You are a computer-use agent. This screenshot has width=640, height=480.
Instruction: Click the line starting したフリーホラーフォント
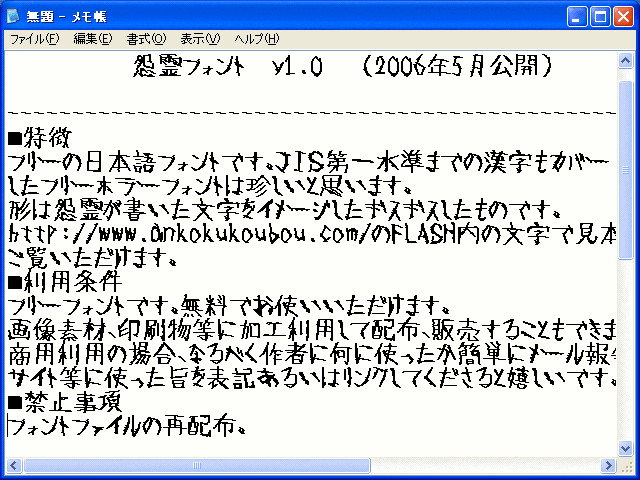pos(210,186)
